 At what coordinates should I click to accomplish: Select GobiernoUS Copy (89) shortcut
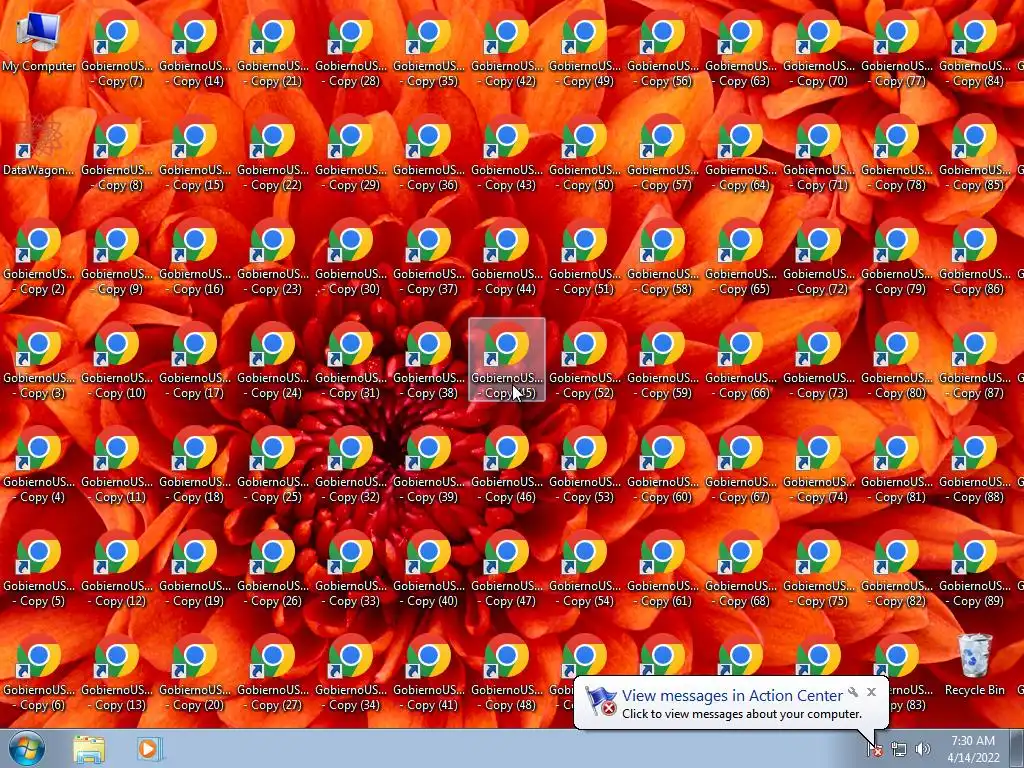[975, 568]
